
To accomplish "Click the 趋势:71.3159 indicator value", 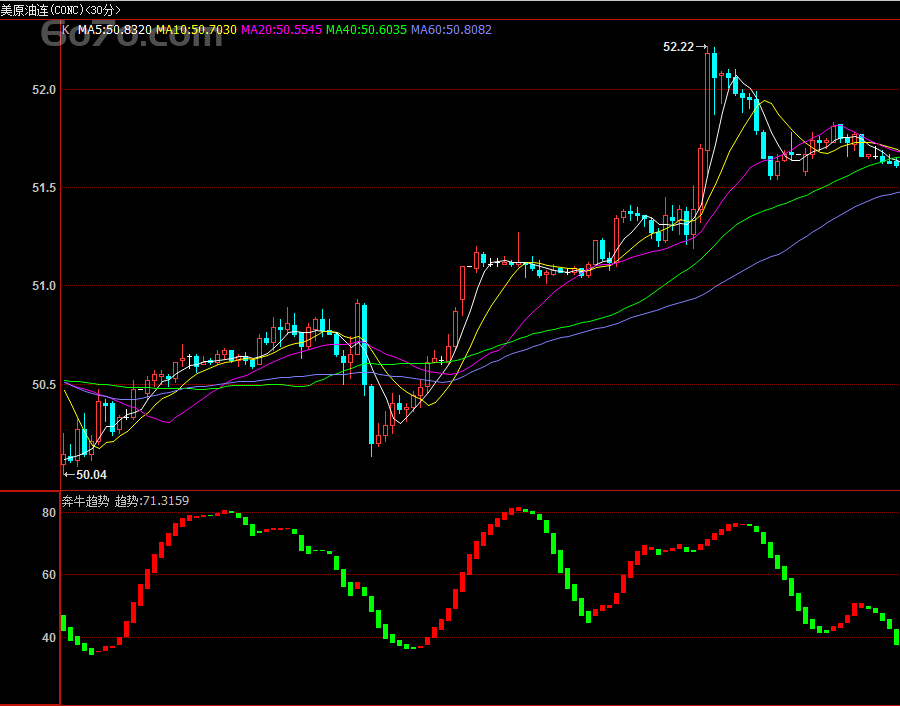I will click(152, 501).
